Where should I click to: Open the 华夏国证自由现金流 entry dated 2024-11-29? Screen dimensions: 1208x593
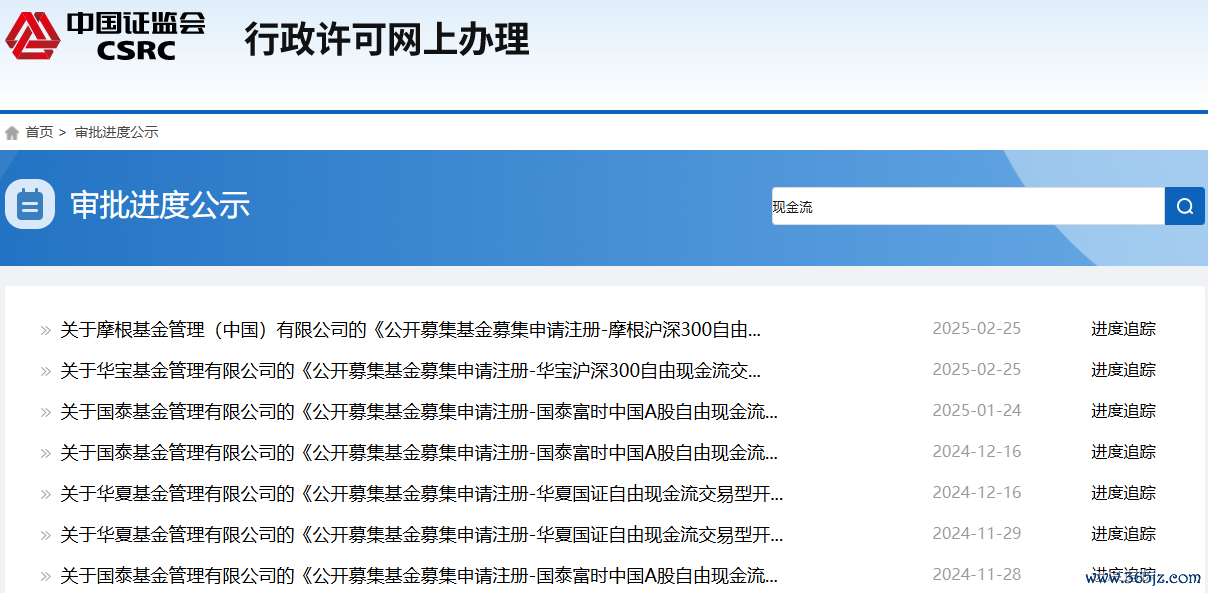click(421, 534)
